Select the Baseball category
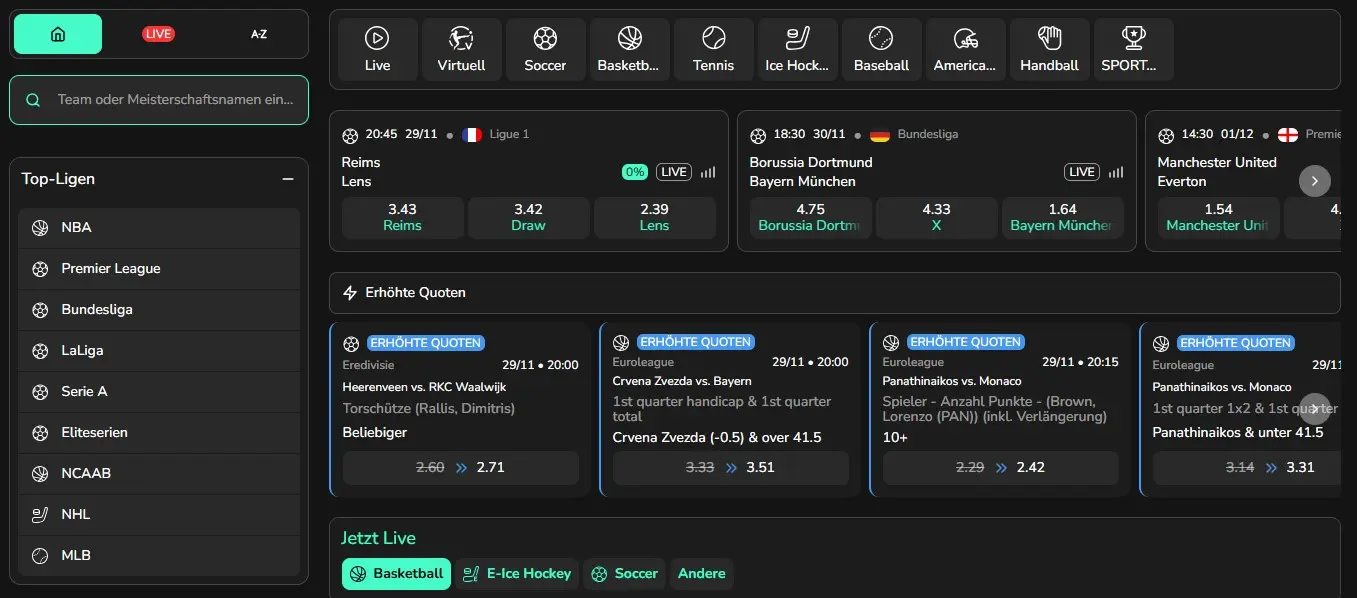 click(882, 49)
